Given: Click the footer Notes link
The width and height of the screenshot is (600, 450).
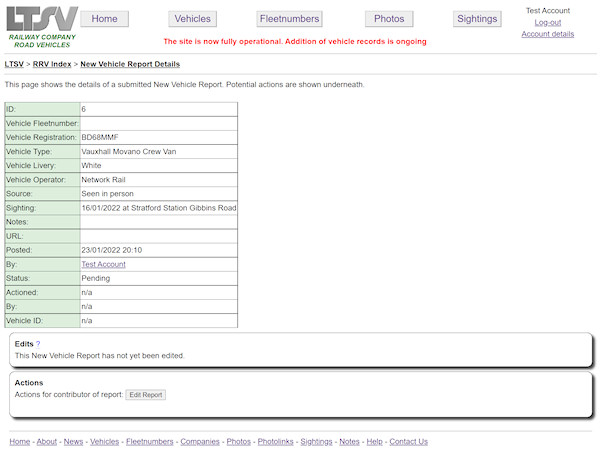Looking at the screenshot, I should pyautogui.click(x=349, y=441).
